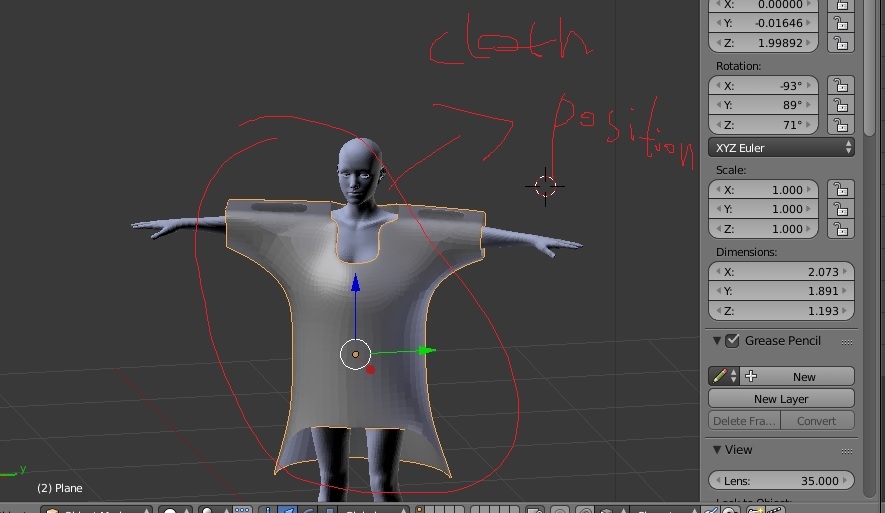
Task: Toggle lock for Scale Z
Action: coord(841,229)
